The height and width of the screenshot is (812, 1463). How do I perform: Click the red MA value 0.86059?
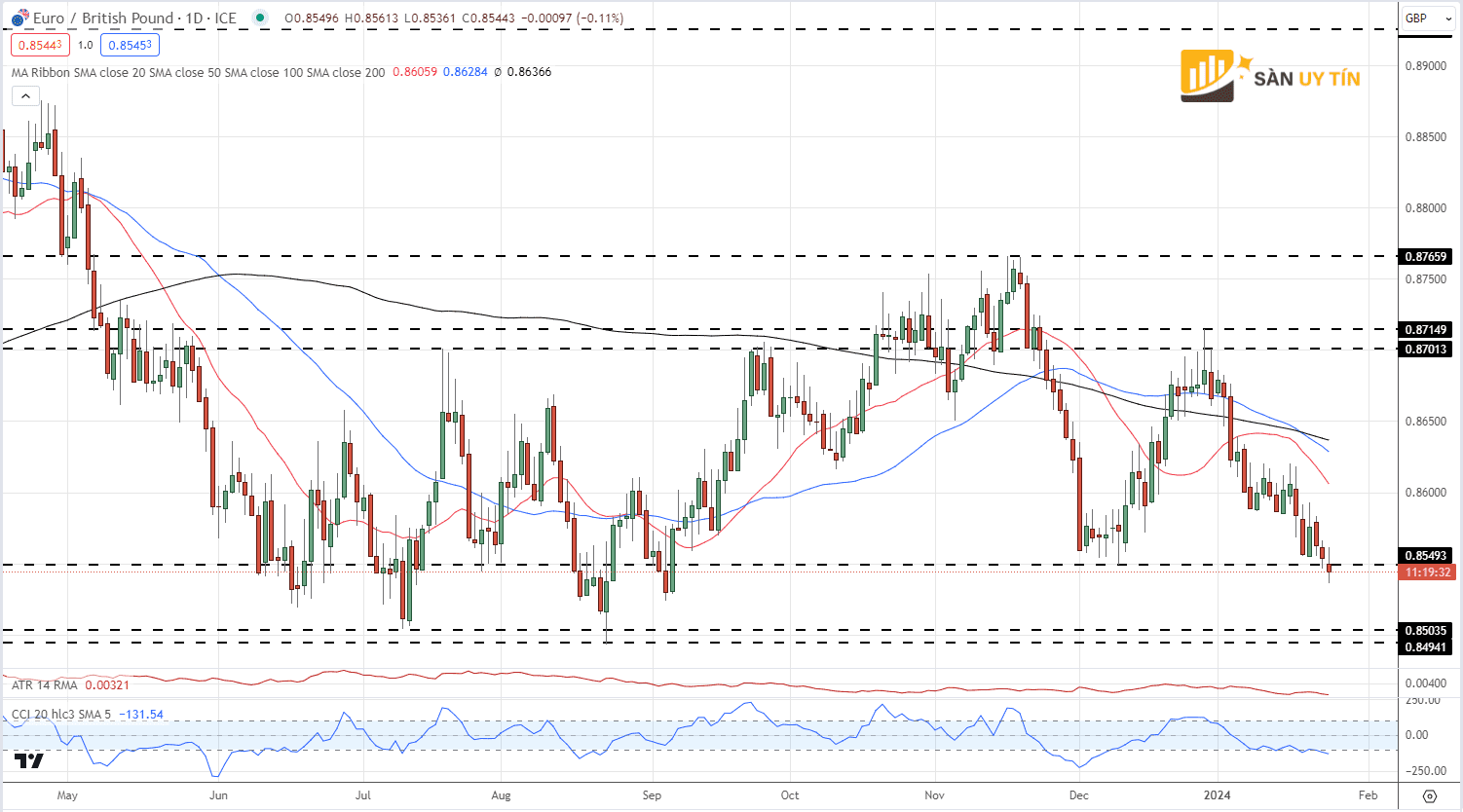pyautogui.click(x=415, y=72)
